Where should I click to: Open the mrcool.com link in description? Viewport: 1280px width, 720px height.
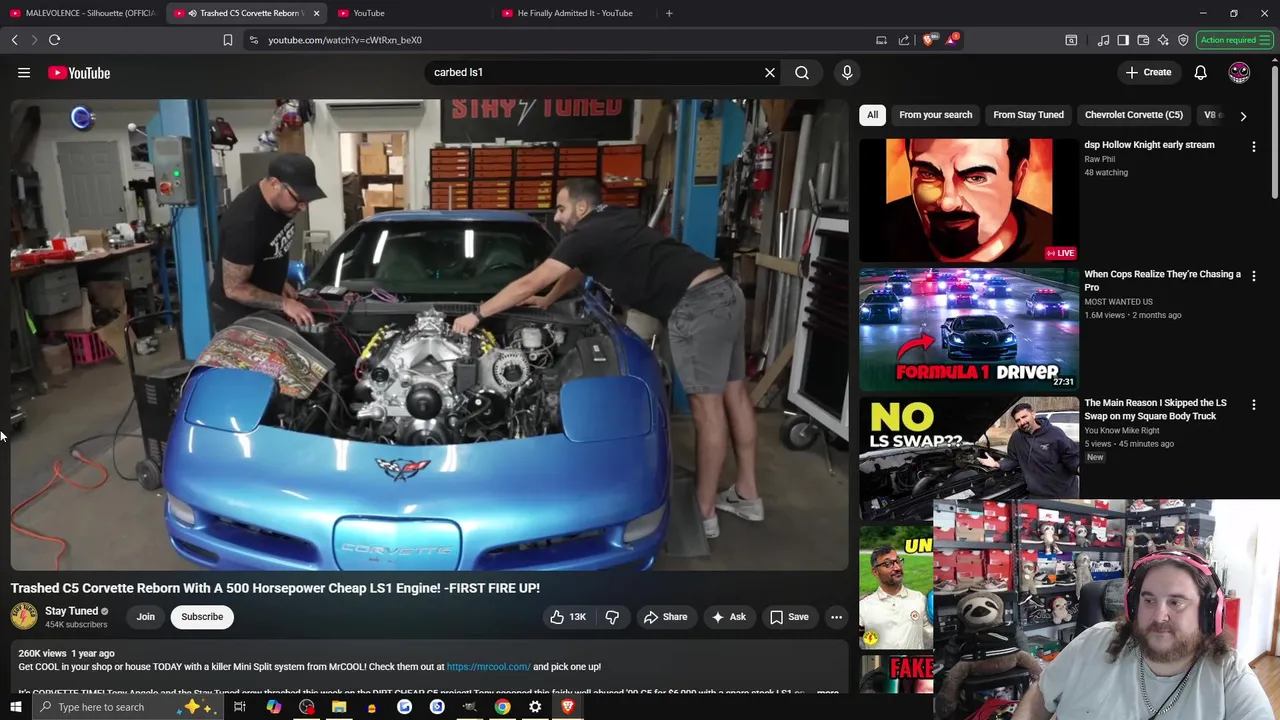tap(488, 667)
